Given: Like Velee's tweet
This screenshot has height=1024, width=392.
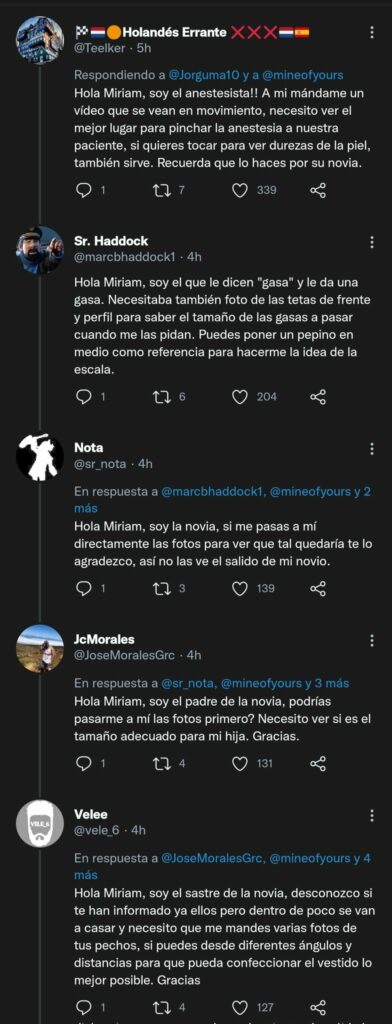Looking at the screenshot, I should [240, 1007].
